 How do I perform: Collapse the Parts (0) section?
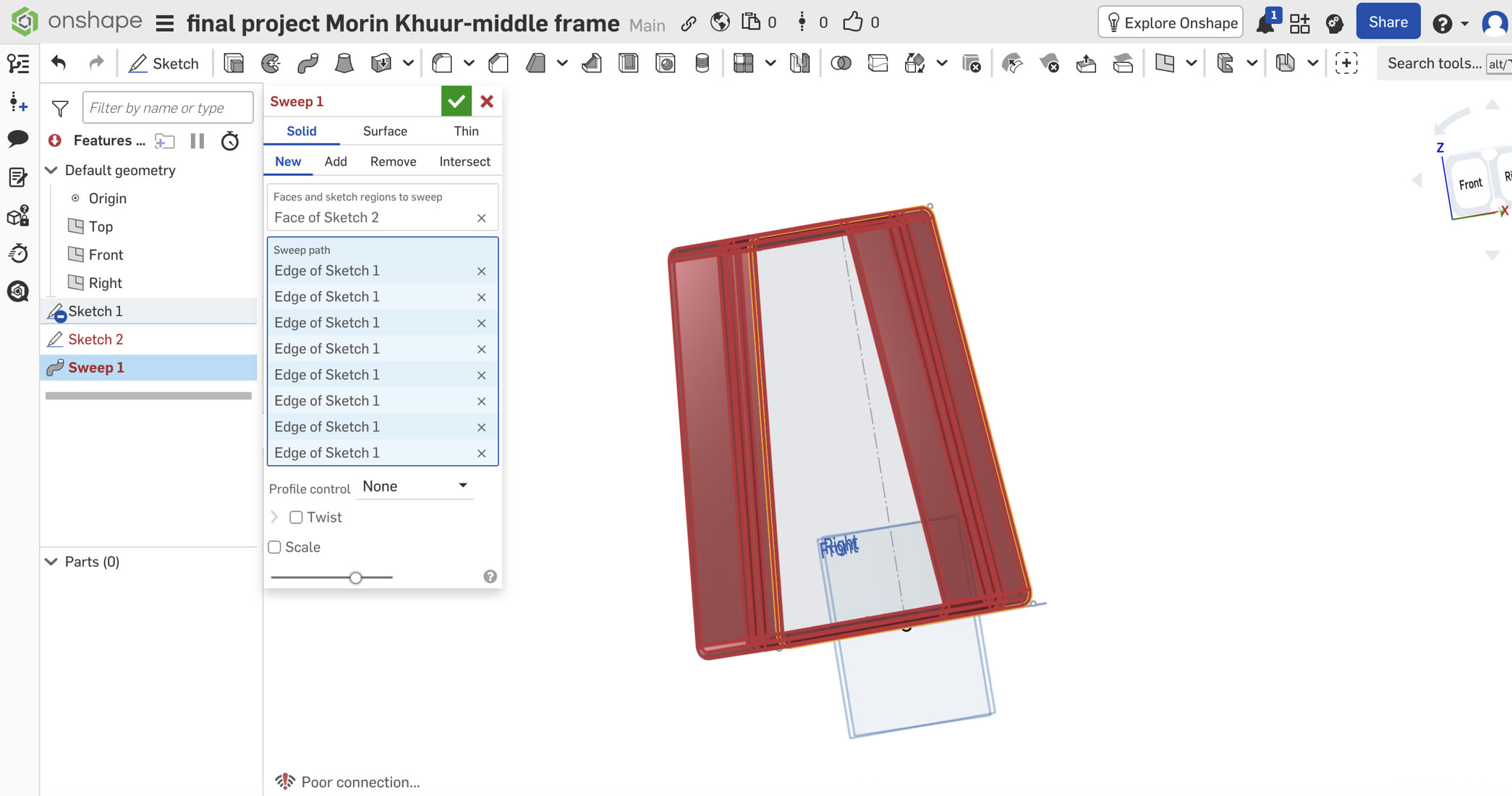tap(51, 562)
